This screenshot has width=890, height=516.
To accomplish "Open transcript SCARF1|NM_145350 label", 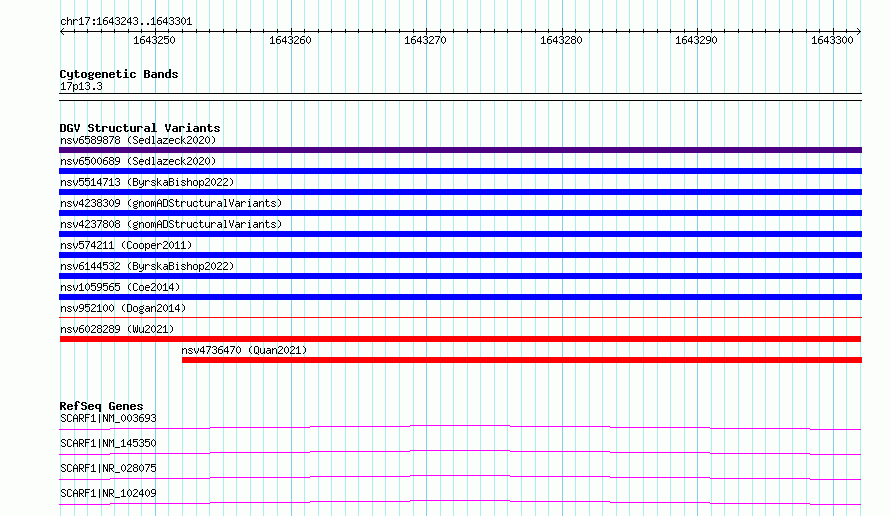I will tap(108, 444).
